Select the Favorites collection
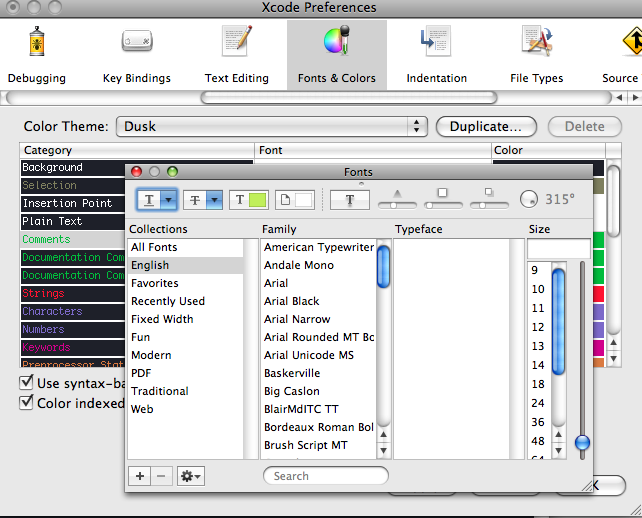Screen dimensions: 642x518 coord(185,283)
